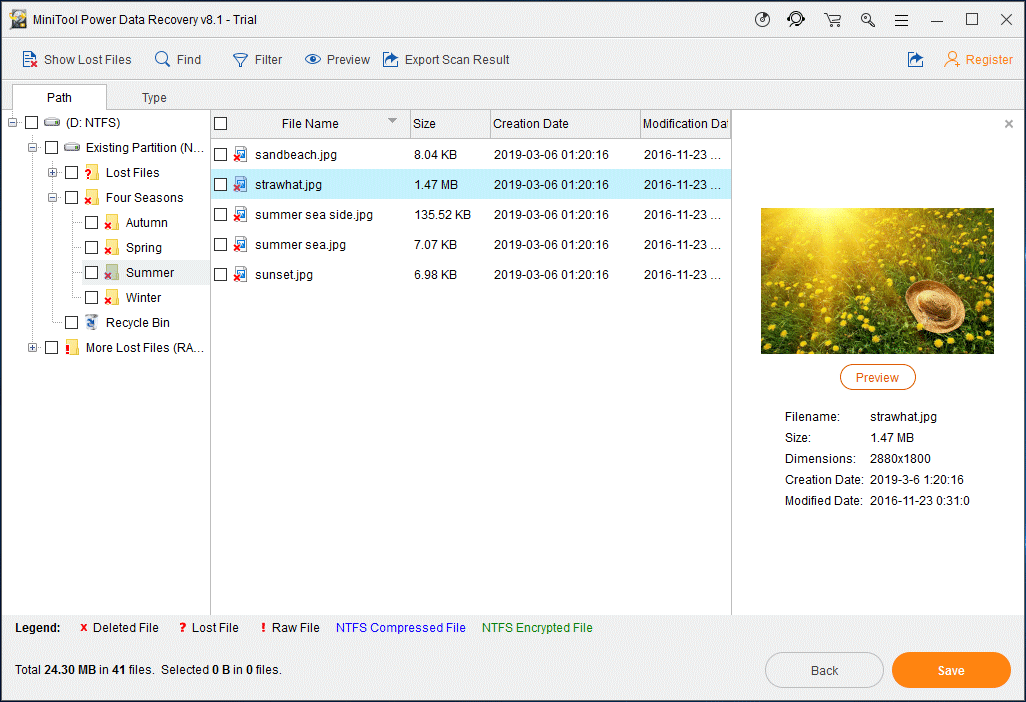1026x702 pixels.
Task: Open the hamburger menu icon
Action: click(x=901, y=20)
